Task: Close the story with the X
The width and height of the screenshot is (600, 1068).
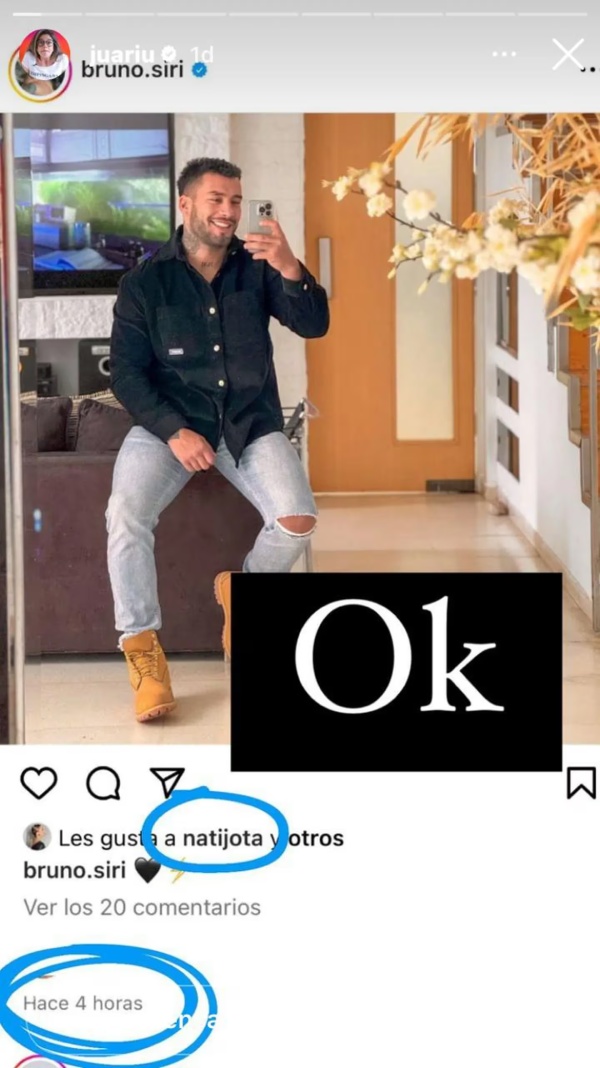Action: [x=568, y=54]
